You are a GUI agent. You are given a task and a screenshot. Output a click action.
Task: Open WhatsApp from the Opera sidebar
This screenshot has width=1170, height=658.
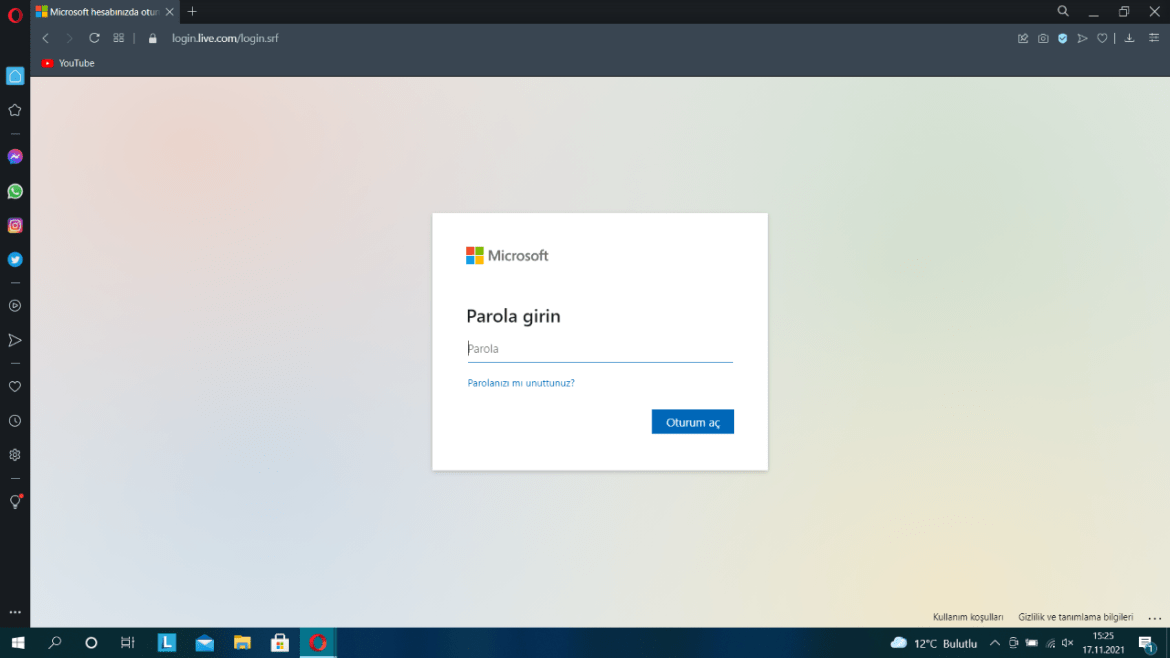[x=14, y=190]
